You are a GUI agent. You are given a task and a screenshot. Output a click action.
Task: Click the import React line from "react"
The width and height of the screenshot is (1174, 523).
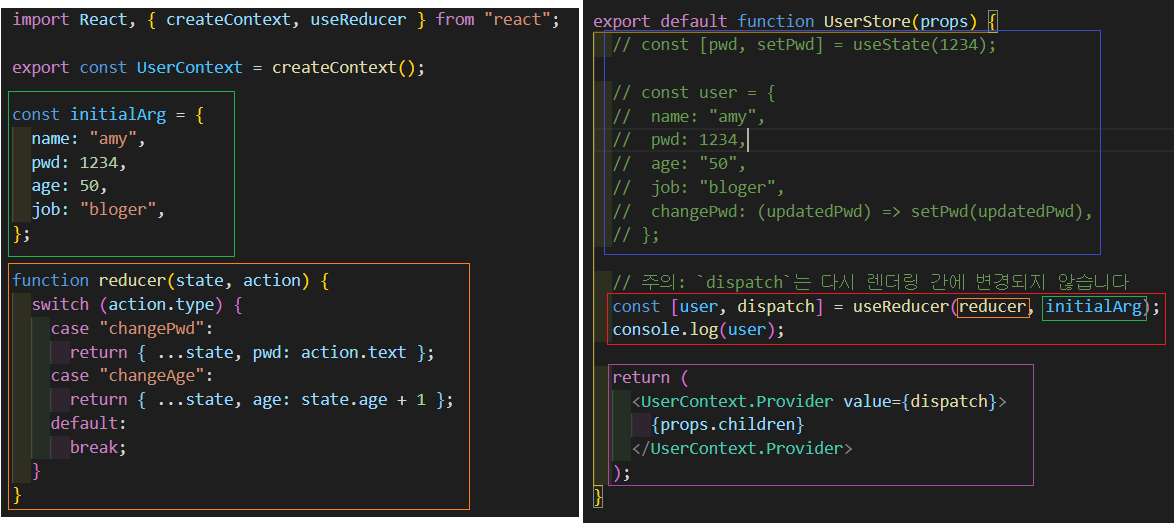pos(285,19)
